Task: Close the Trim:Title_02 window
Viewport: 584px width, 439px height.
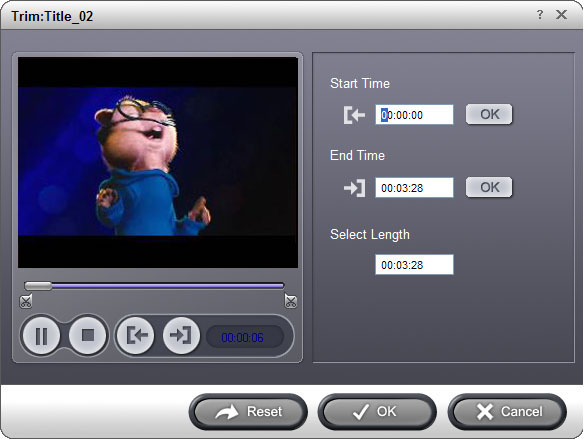Action: (x=561, y=15)
